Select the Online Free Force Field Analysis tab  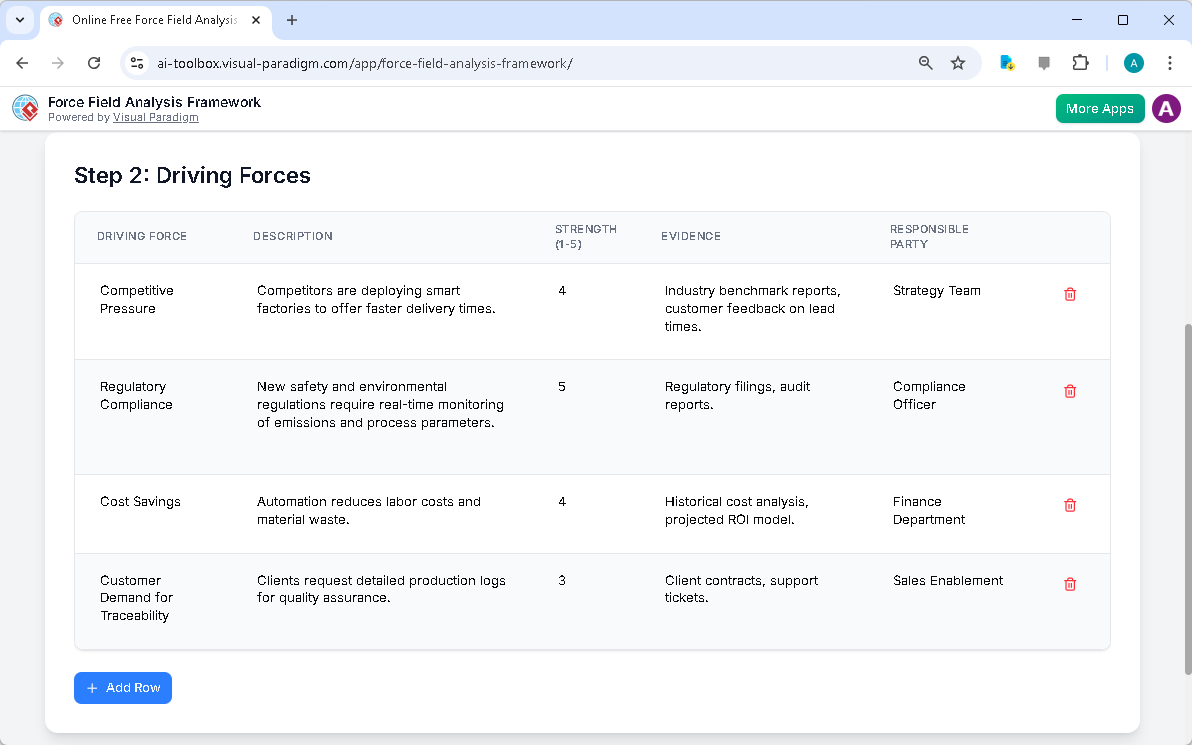click(x=150, y=20)
